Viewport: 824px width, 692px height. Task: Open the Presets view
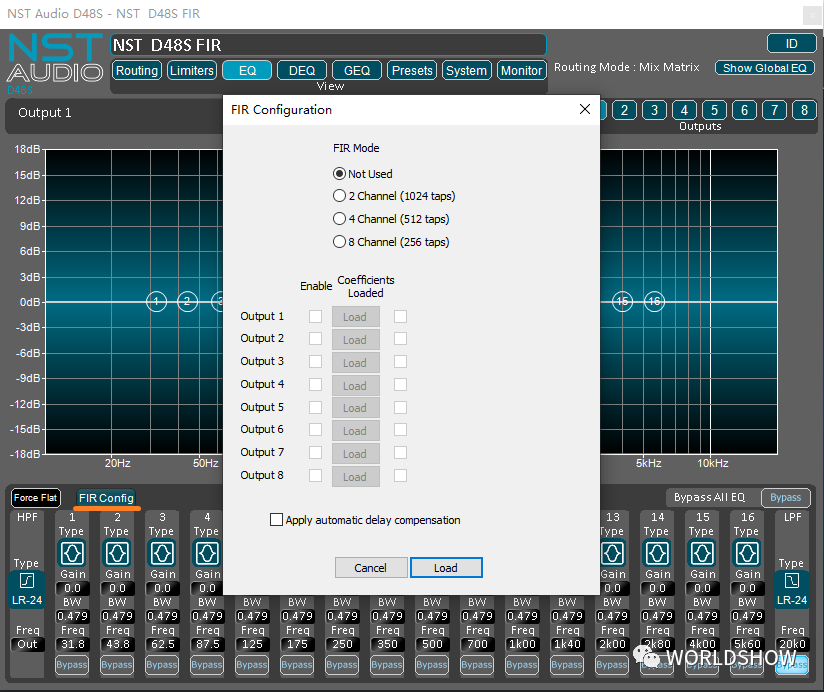[x=412, y=70]
